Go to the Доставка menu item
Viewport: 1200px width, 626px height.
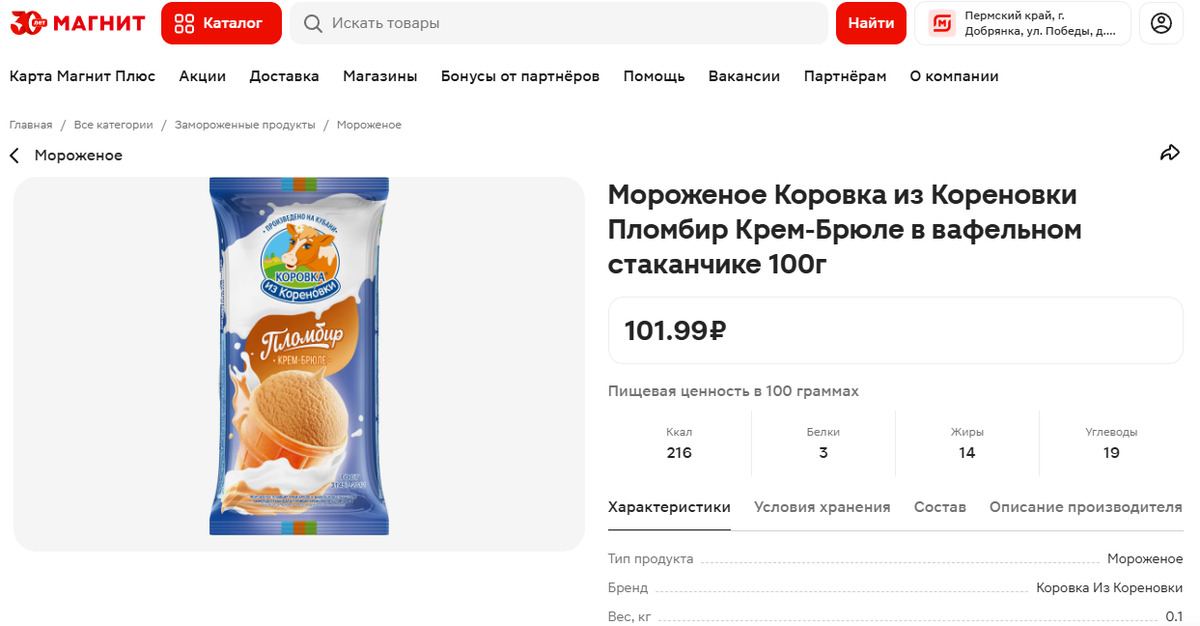(284, 76)
